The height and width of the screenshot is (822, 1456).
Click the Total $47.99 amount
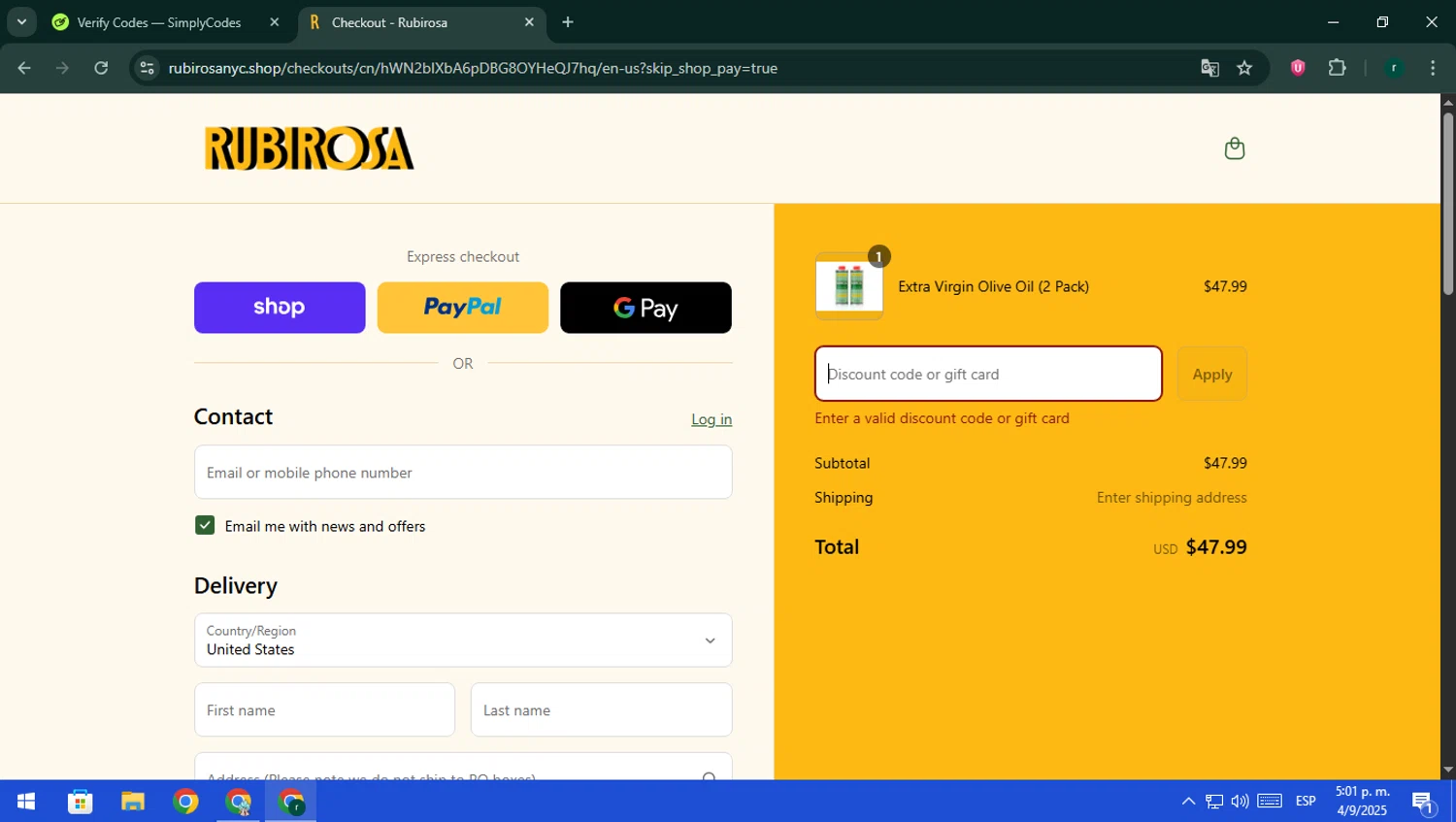(1216, 547)
